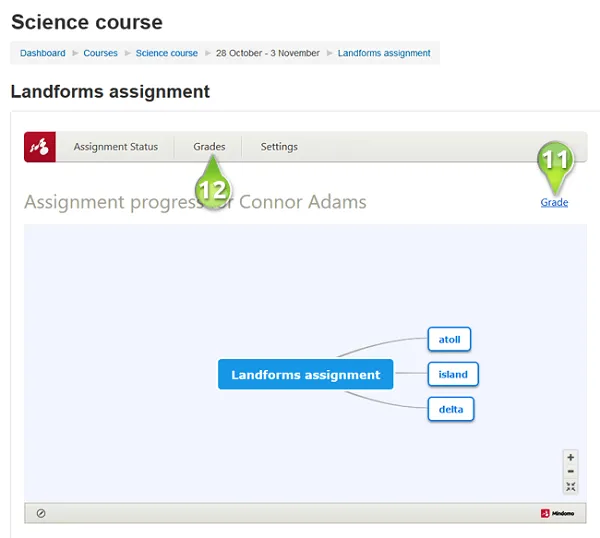Click the circle-slash icon in the bottom bar
Viewport: 600px width, 538px height.
pos(41,513)
